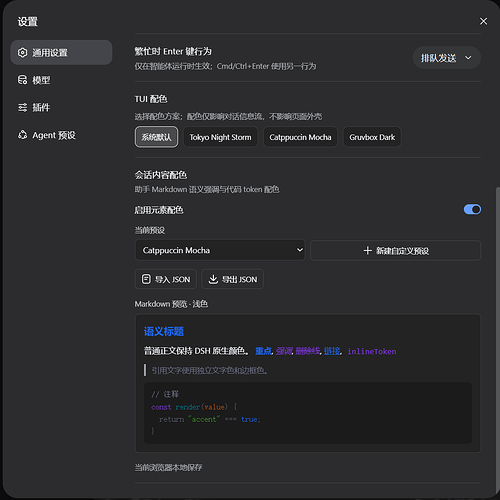Image resolution: width=500 pixels, height=500 pixels.
Task: Choose the Tokyo Night Storm scheme
Action: click(220, 137)
